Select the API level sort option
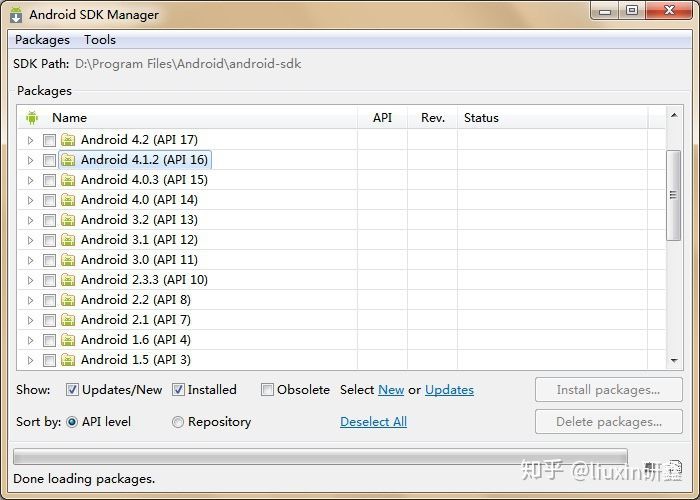This screenshot has height=500, width=700. click(x=72, y=422)
